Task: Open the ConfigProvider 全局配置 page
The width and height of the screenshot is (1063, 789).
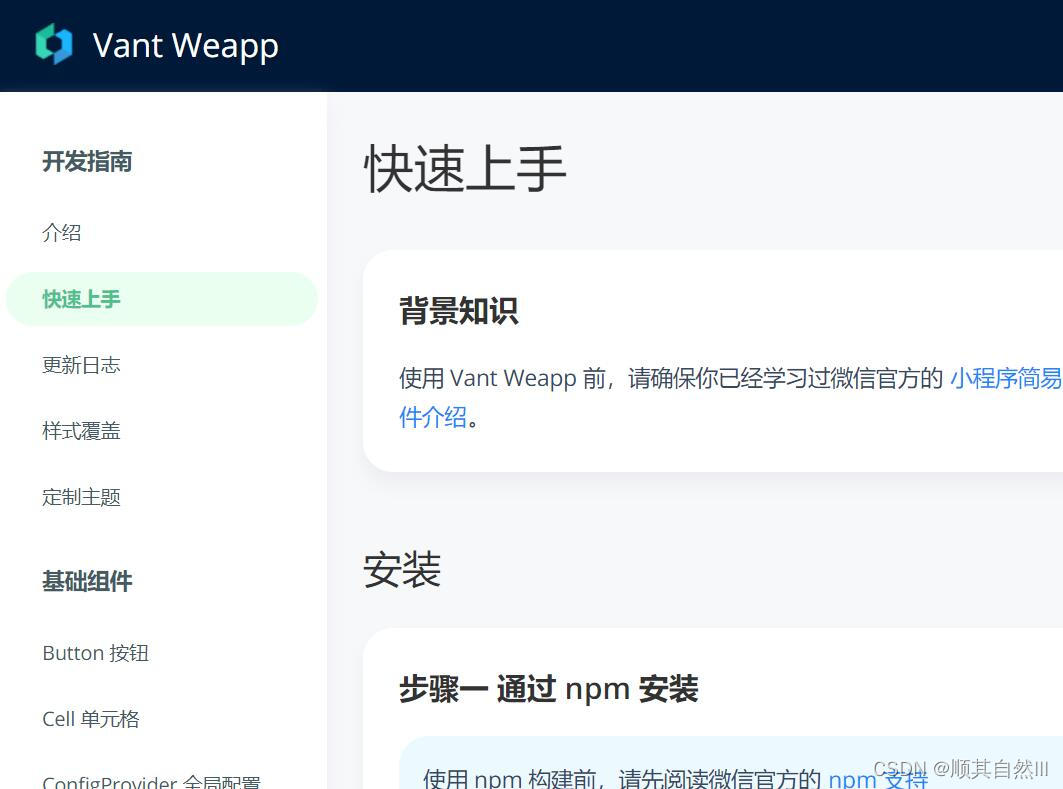Action: [x=152, y=780]
